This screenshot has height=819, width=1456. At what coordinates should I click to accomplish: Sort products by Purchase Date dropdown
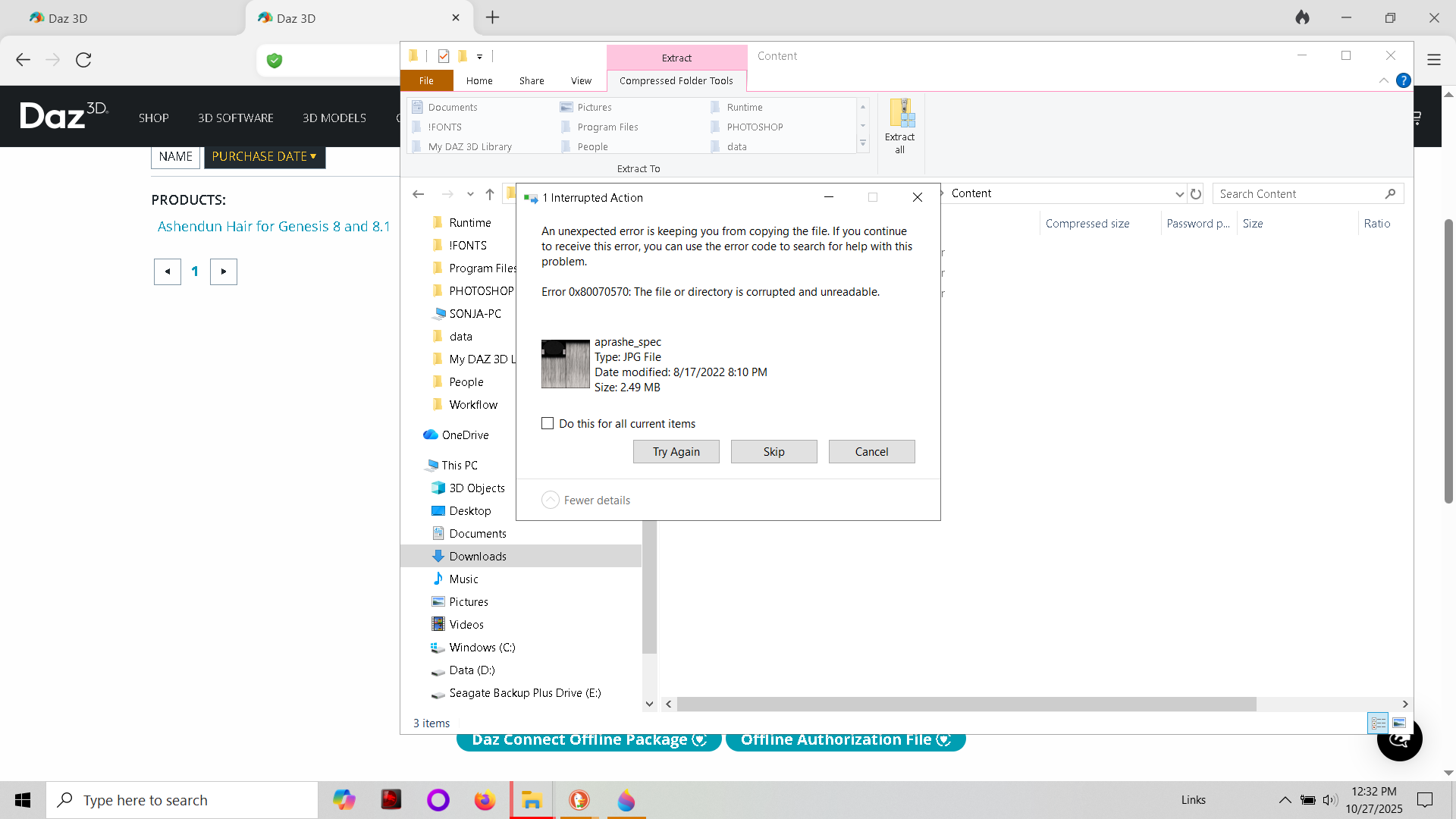pyautogui.click(x=264, y=156)
